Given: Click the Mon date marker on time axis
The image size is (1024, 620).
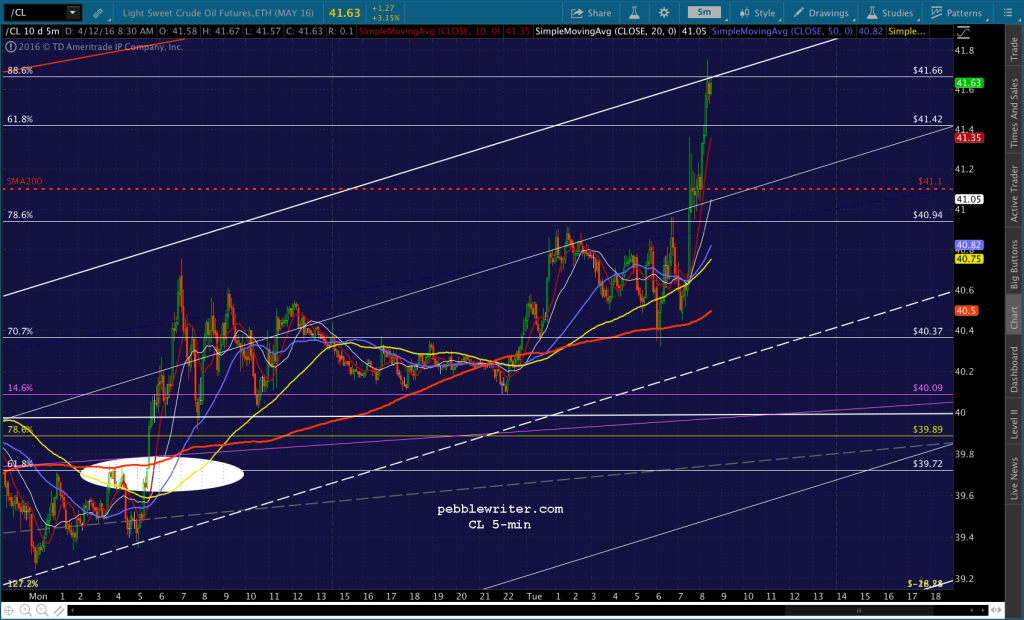Looking at the screenshot, I should [x=38, y=596].
